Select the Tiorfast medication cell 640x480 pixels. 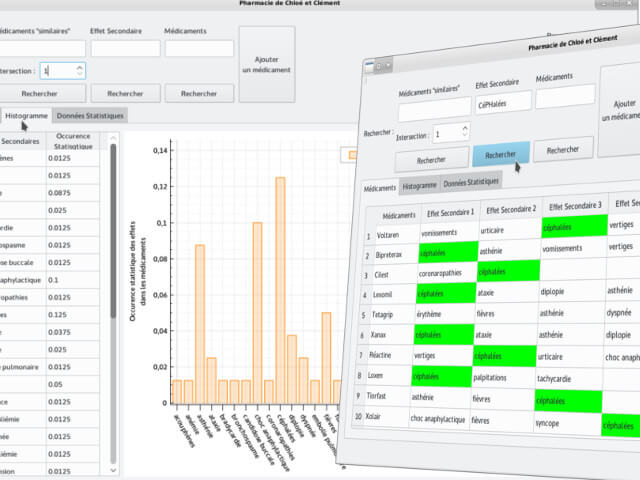tap(385, 396)
